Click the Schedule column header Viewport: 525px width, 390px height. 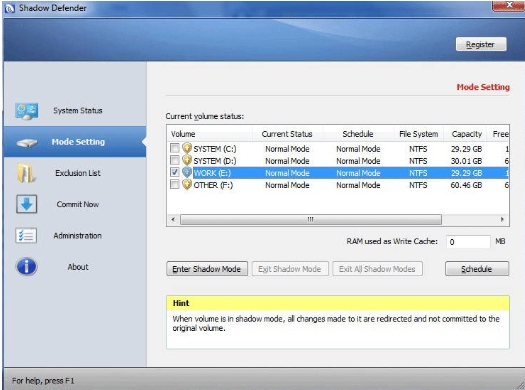(358, 134)
